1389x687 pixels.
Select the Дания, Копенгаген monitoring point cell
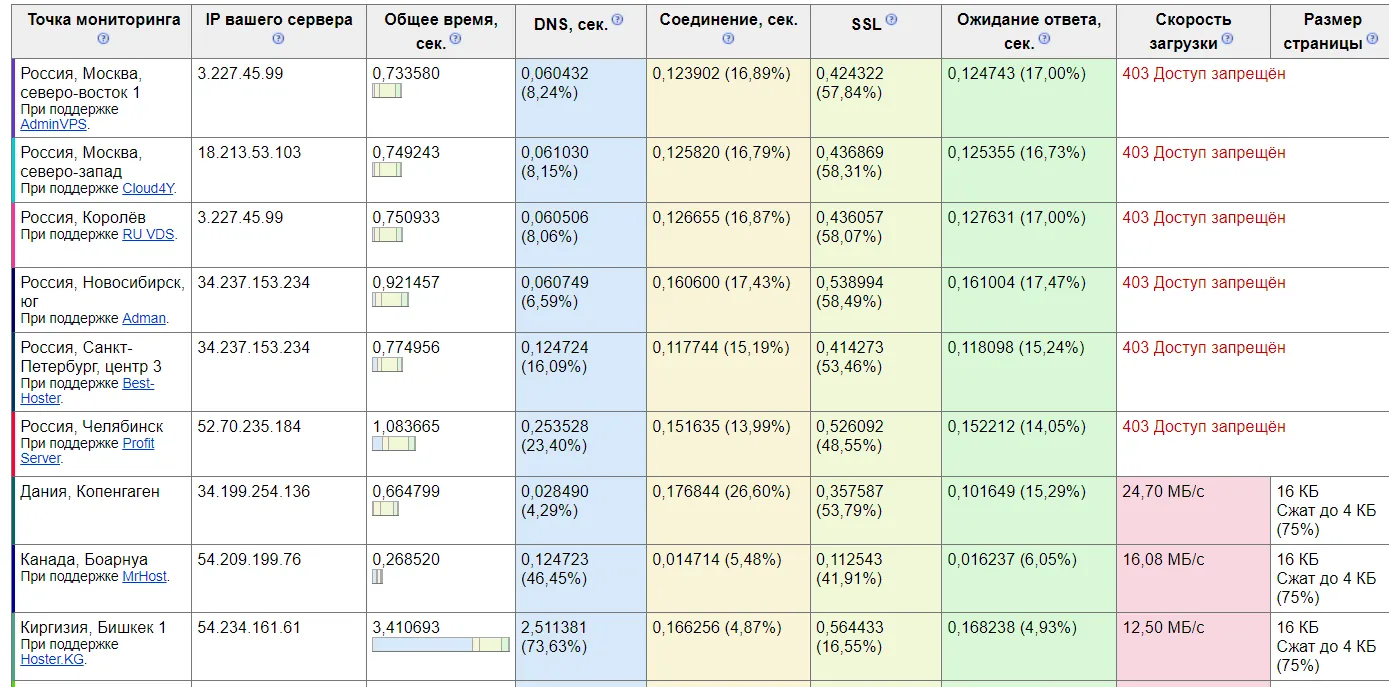pos(90,492)
